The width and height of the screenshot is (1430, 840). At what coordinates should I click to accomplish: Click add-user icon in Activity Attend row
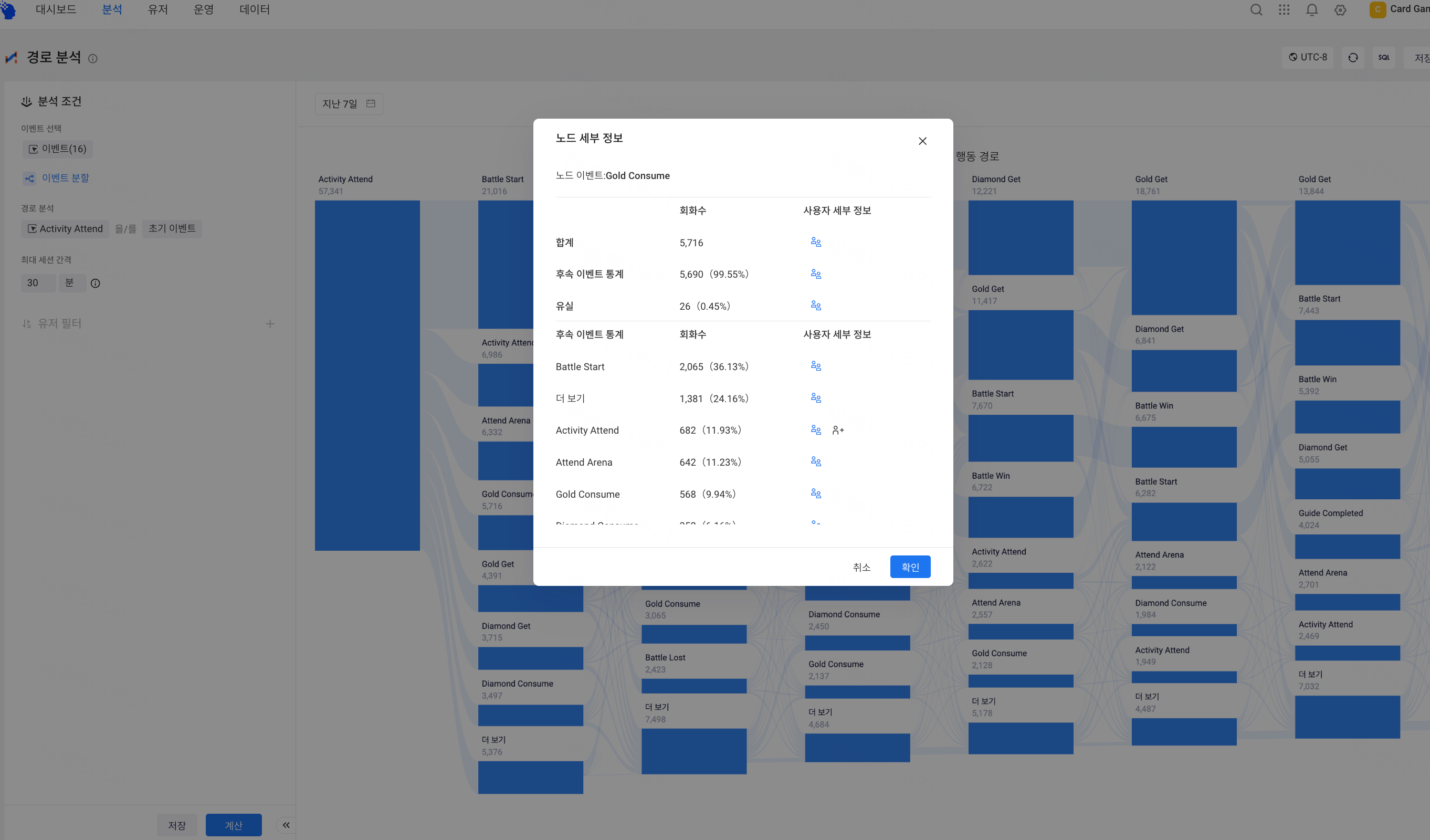click(838, 430)
